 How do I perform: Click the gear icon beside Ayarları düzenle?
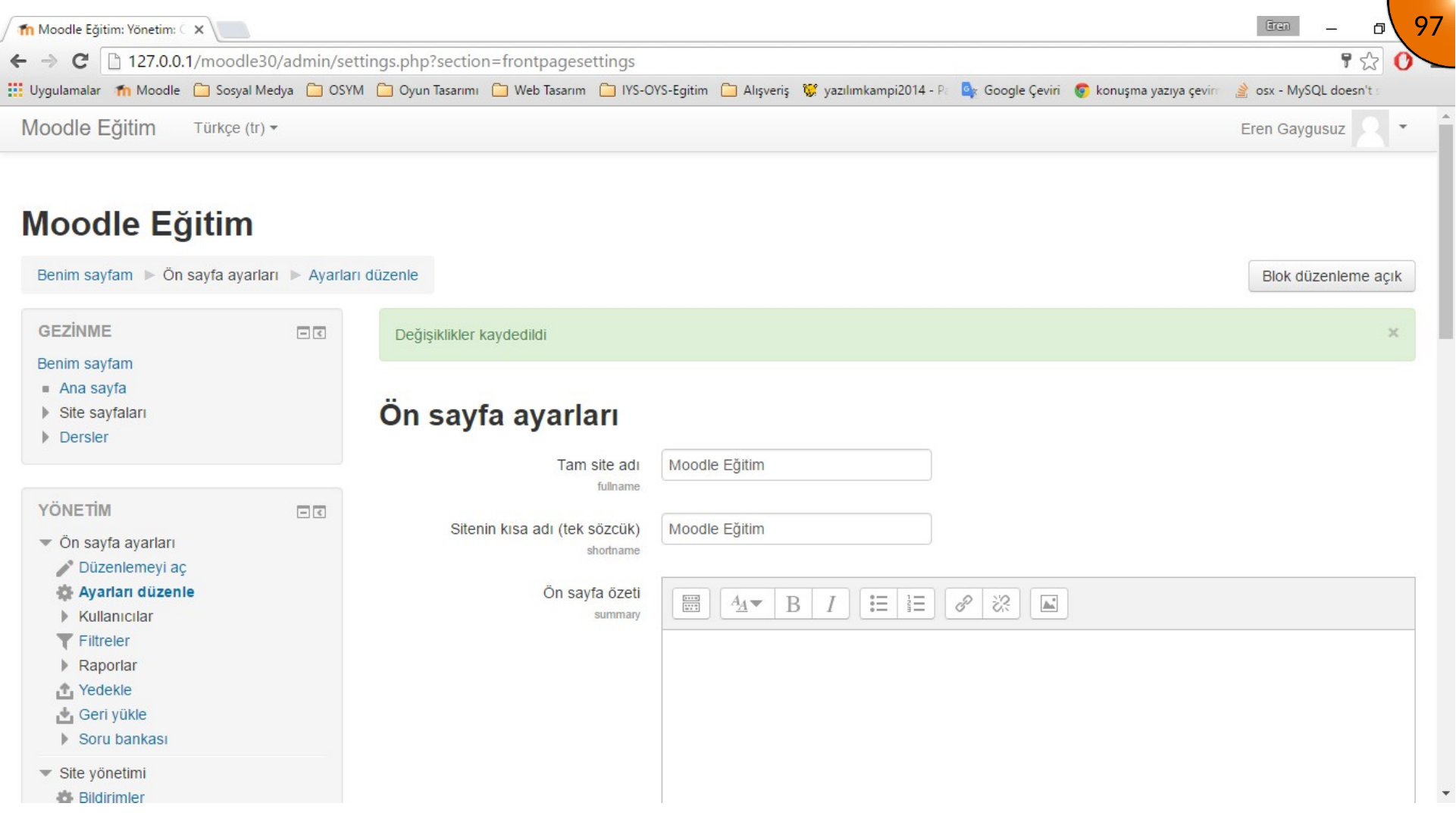[x=64, y=593]
